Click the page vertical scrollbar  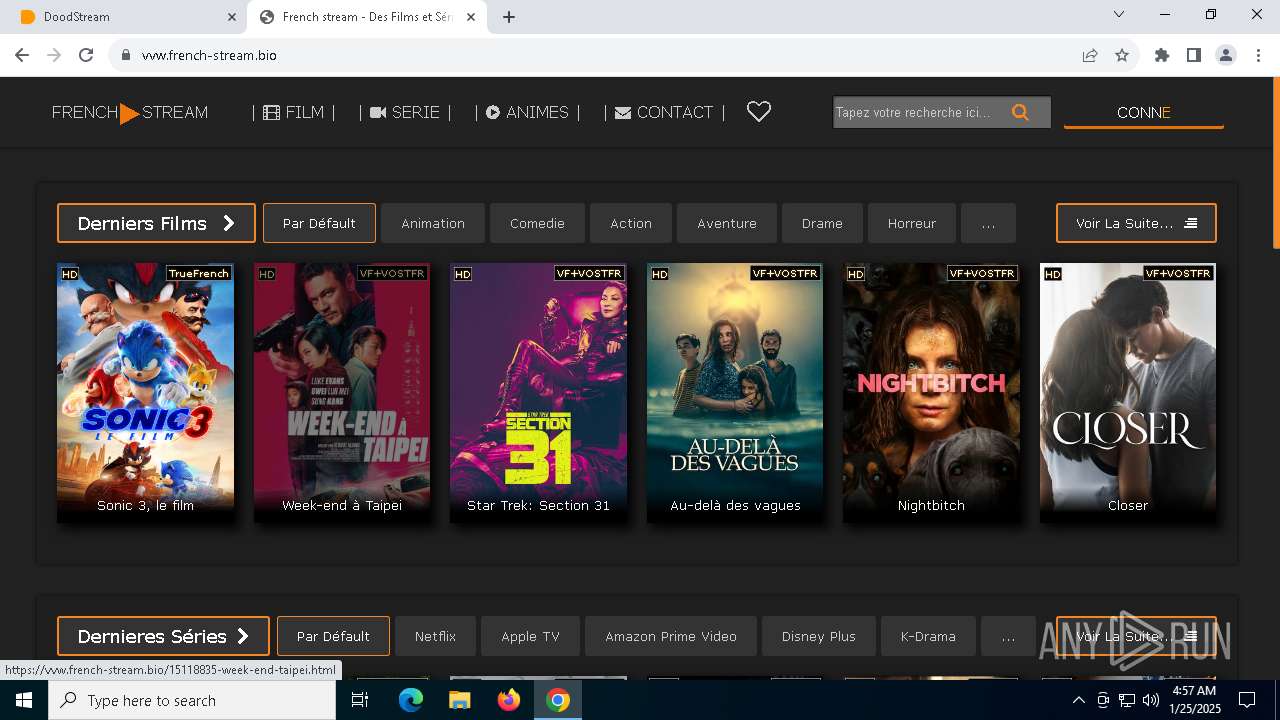(x=1274, y=165)
